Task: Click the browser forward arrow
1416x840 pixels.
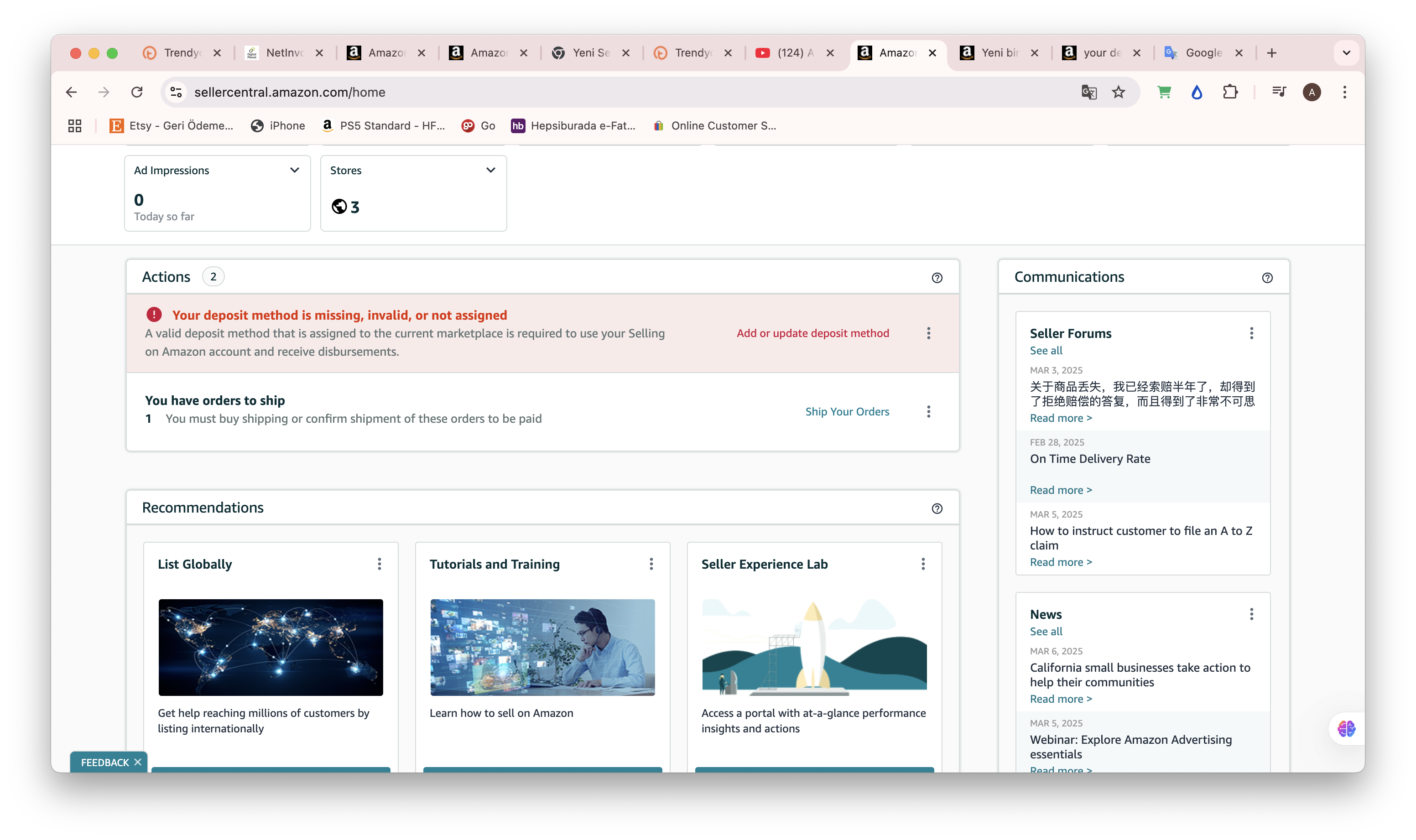Action: click(x=104, y=92)
